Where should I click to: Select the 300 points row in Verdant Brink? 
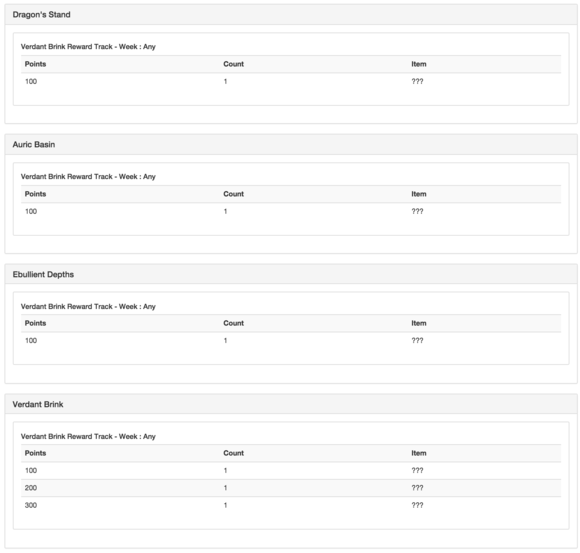(291, 505)
